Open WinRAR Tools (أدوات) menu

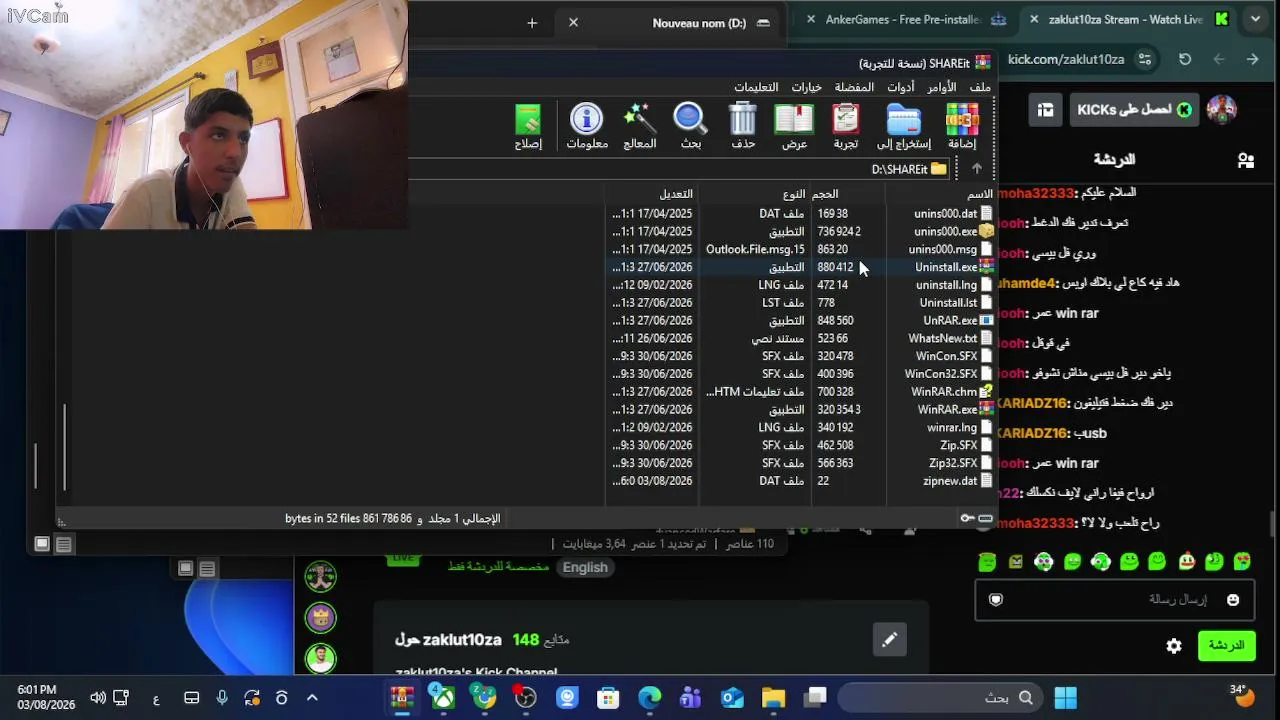900,87
